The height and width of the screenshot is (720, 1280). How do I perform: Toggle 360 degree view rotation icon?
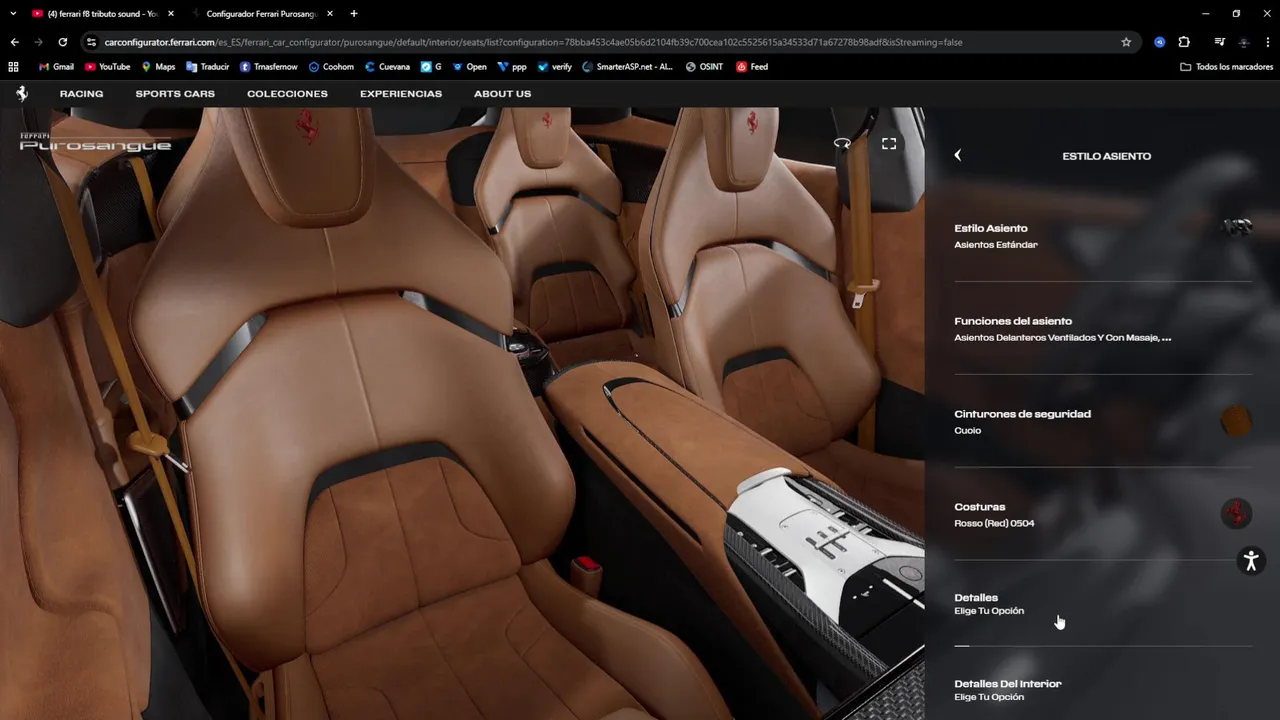point(842,143)
